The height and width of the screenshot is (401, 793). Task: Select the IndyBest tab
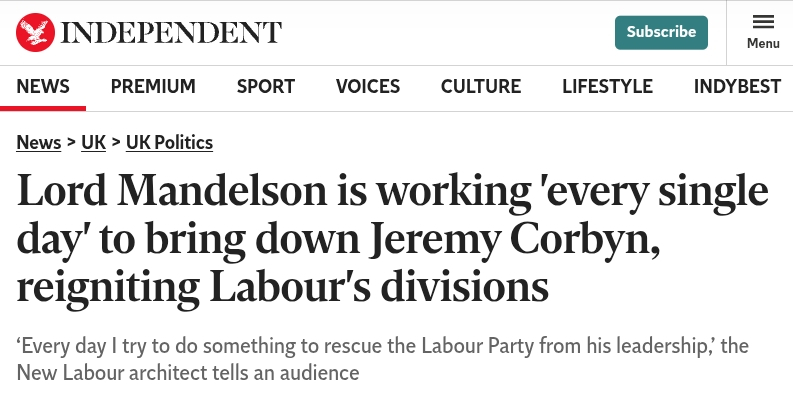(737, 86)
